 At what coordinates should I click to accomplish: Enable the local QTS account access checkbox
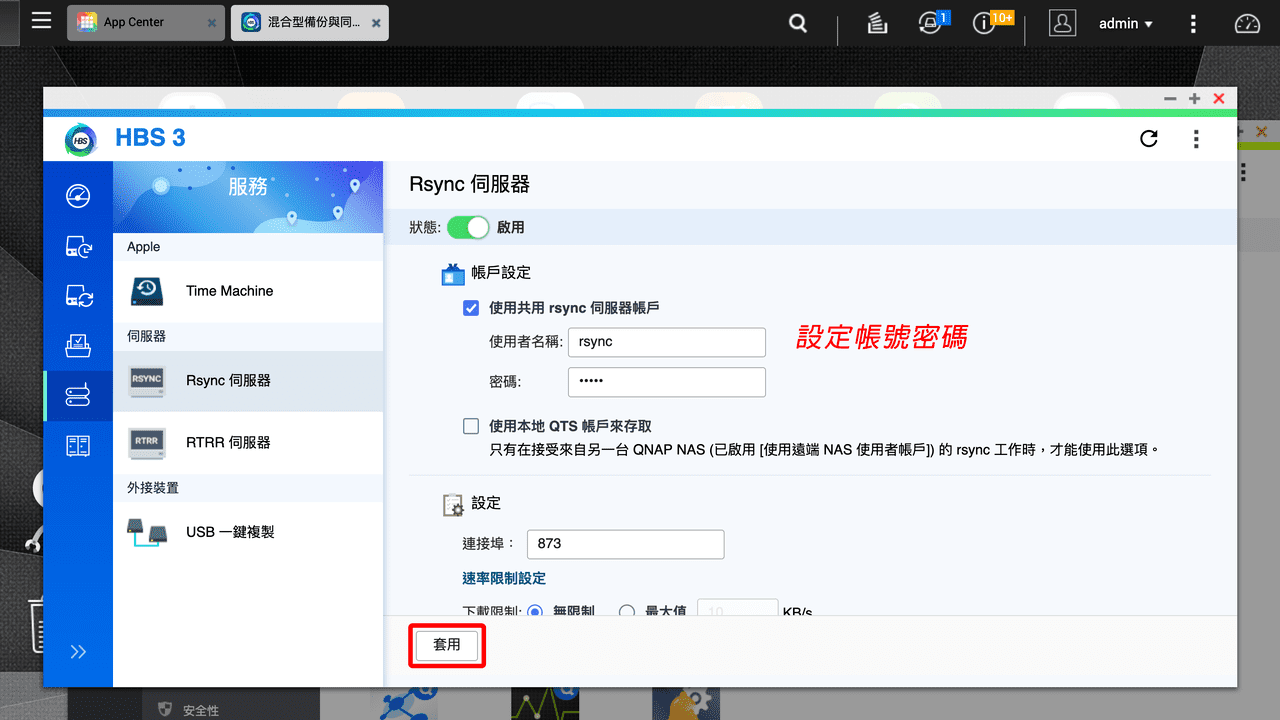470,426
